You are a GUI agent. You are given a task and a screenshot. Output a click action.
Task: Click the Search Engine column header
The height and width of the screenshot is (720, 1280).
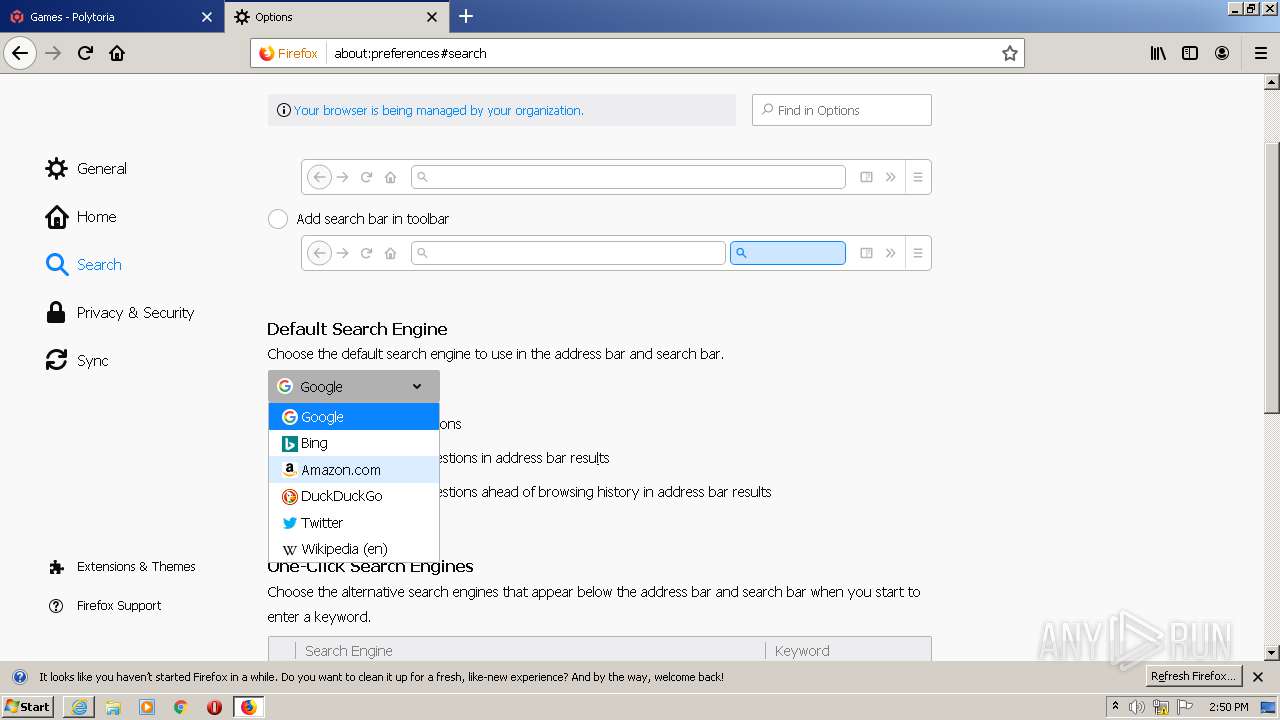(530, 651)
